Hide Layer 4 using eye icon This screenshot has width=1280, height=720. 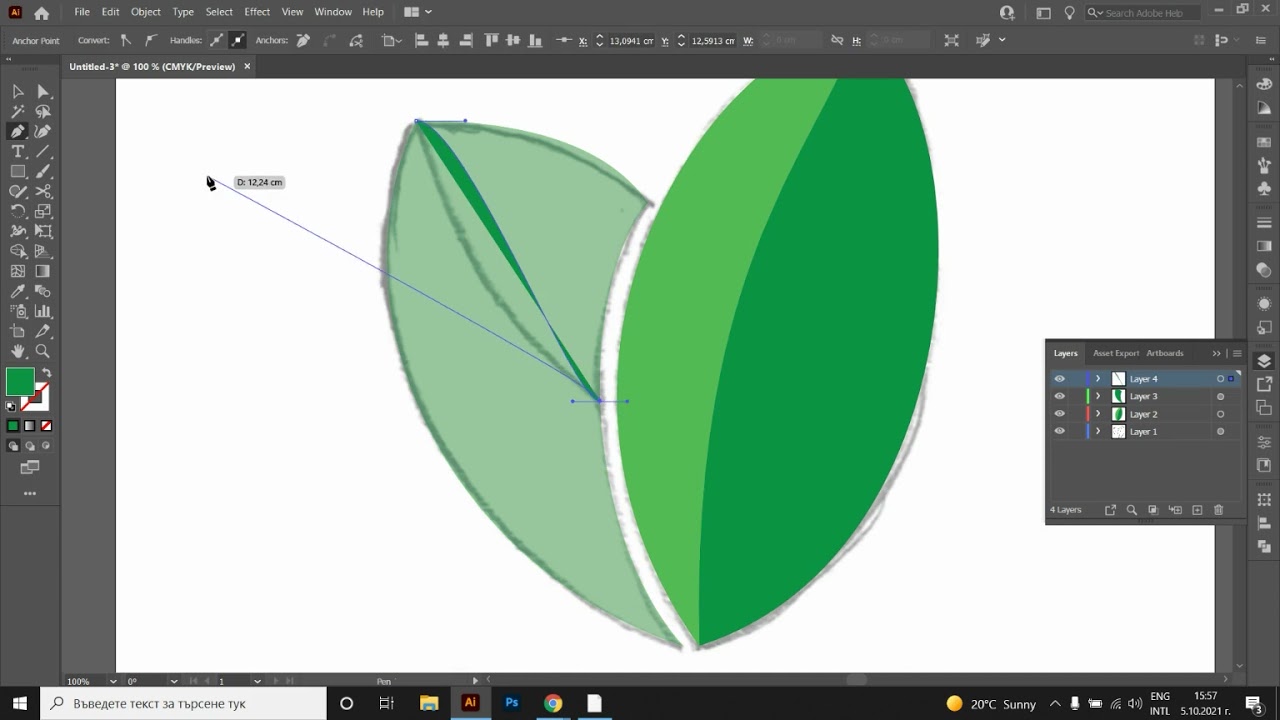(x=1059, y=379)
